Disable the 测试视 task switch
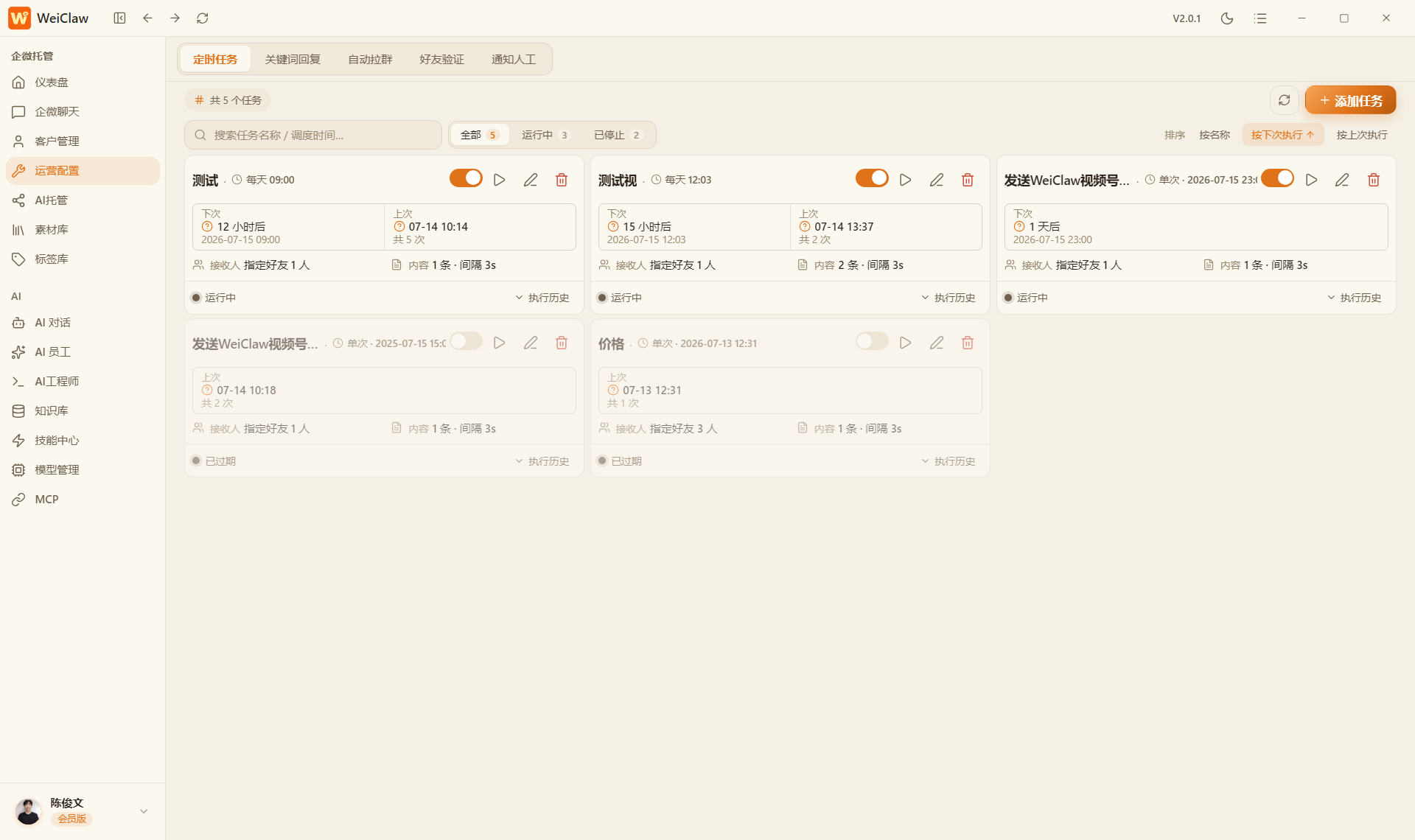The image size is (1415, 840). click(872, 178)
